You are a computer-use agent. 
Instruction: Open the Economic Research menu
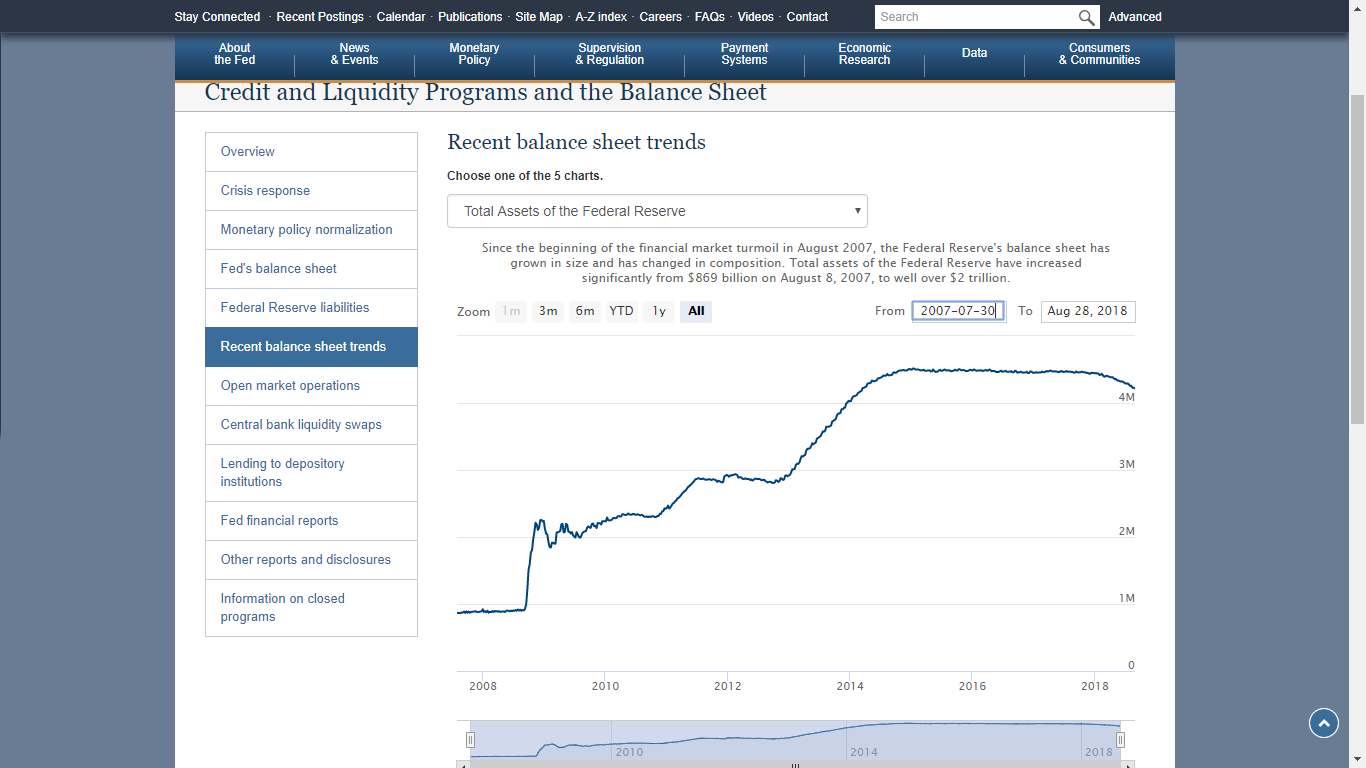[864, 54]
